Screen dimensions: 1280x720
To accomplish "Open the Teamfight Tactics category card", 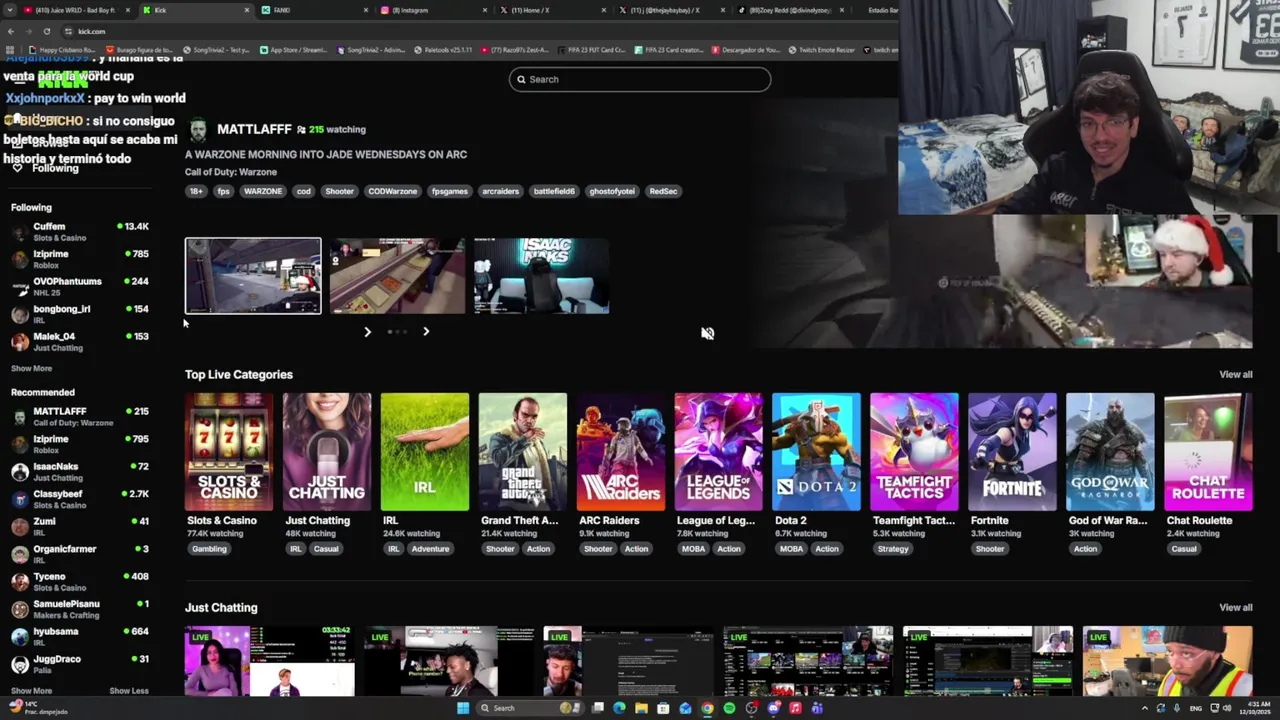I will point(914,452).
